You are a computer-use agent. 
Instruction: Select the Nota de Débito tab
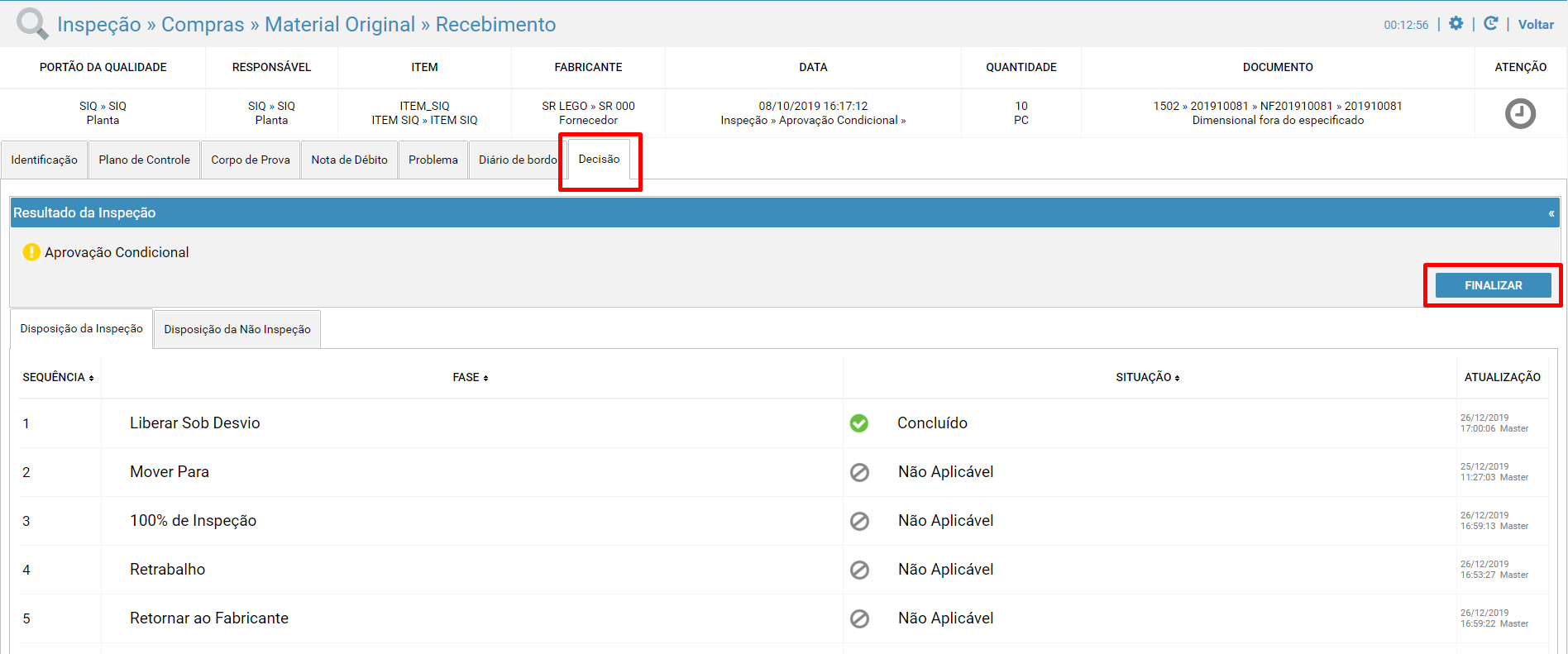(x=349, y=160)
